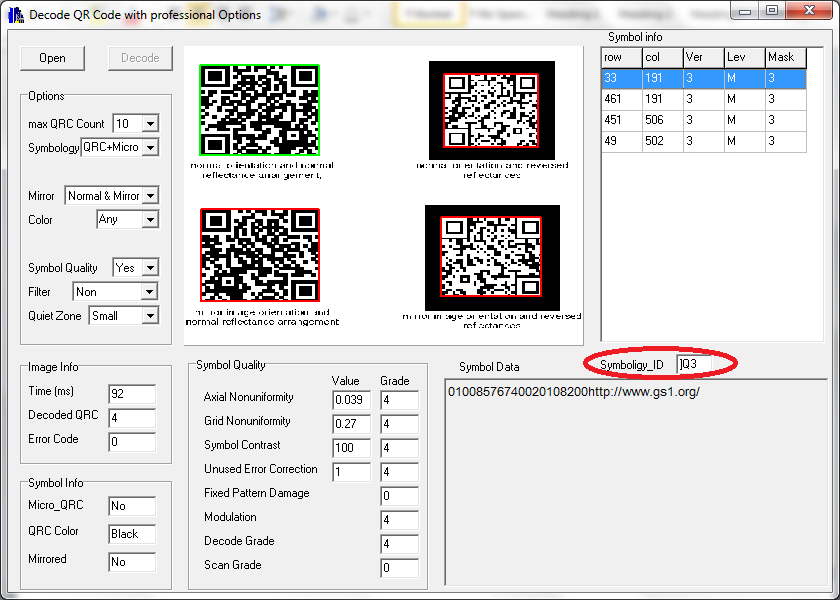Select the mirror image normal reflectance QR code
This screenshot has width=840, height=600.
pos(260,255)
